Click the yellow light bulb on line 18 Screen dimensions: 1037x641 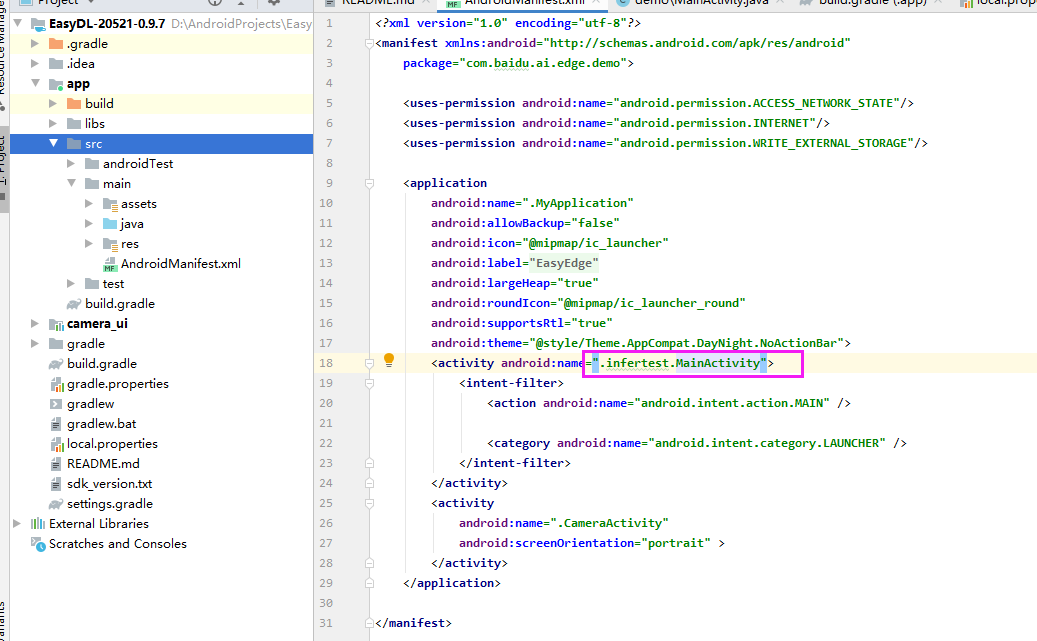coord(389,361)
